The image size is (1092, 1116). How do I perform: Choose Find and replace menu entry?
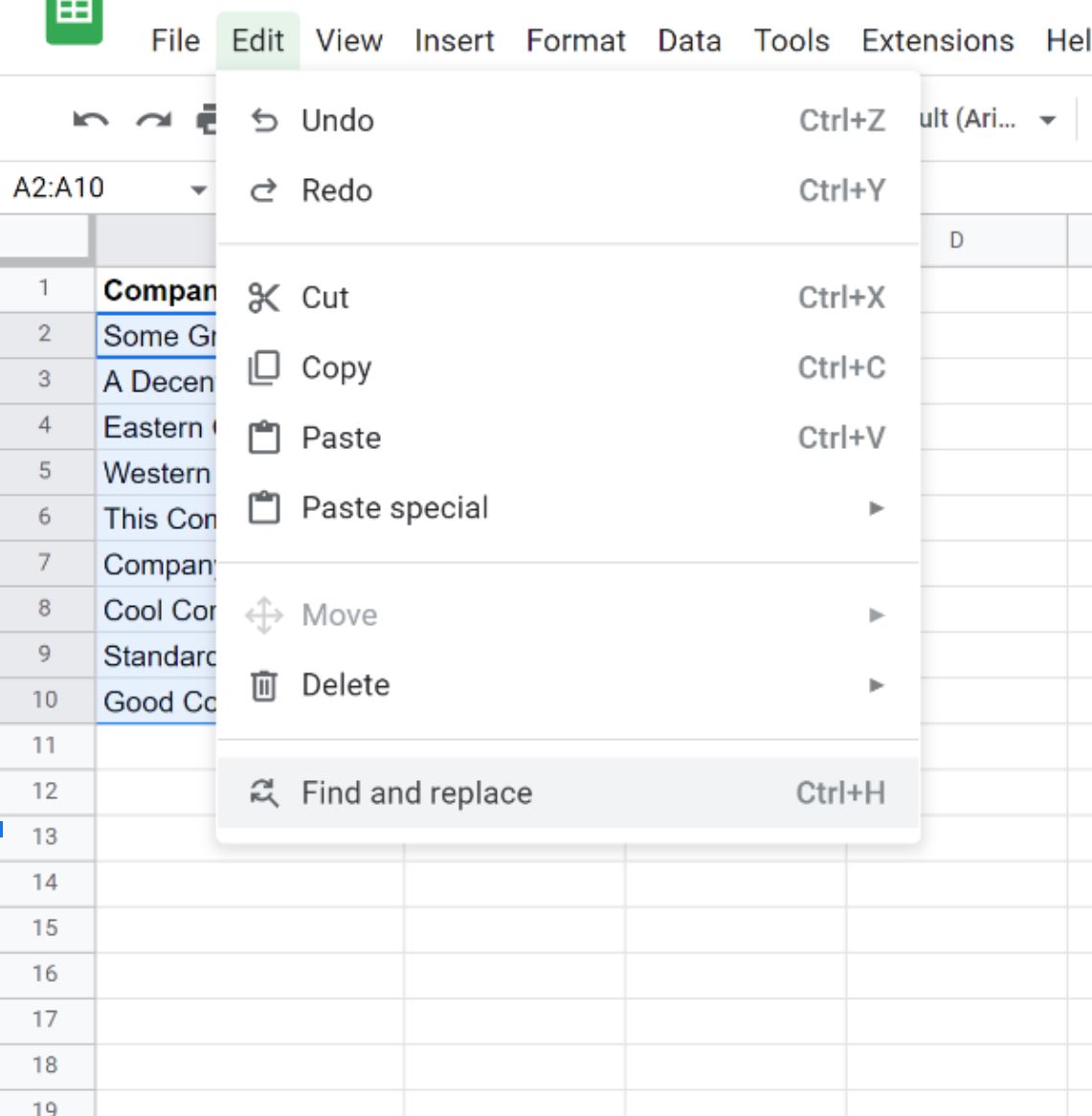[568, 792]
